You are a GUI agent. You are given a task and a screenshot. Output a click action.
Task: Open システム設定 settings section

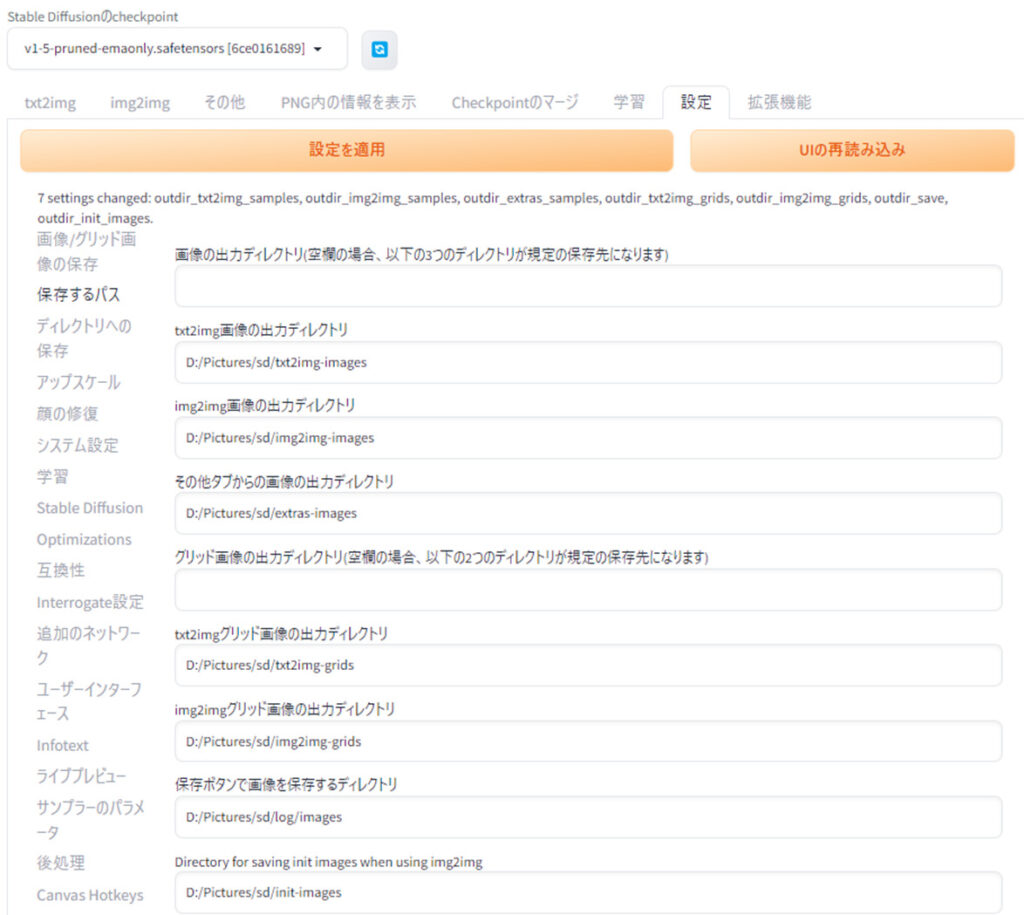77,445
